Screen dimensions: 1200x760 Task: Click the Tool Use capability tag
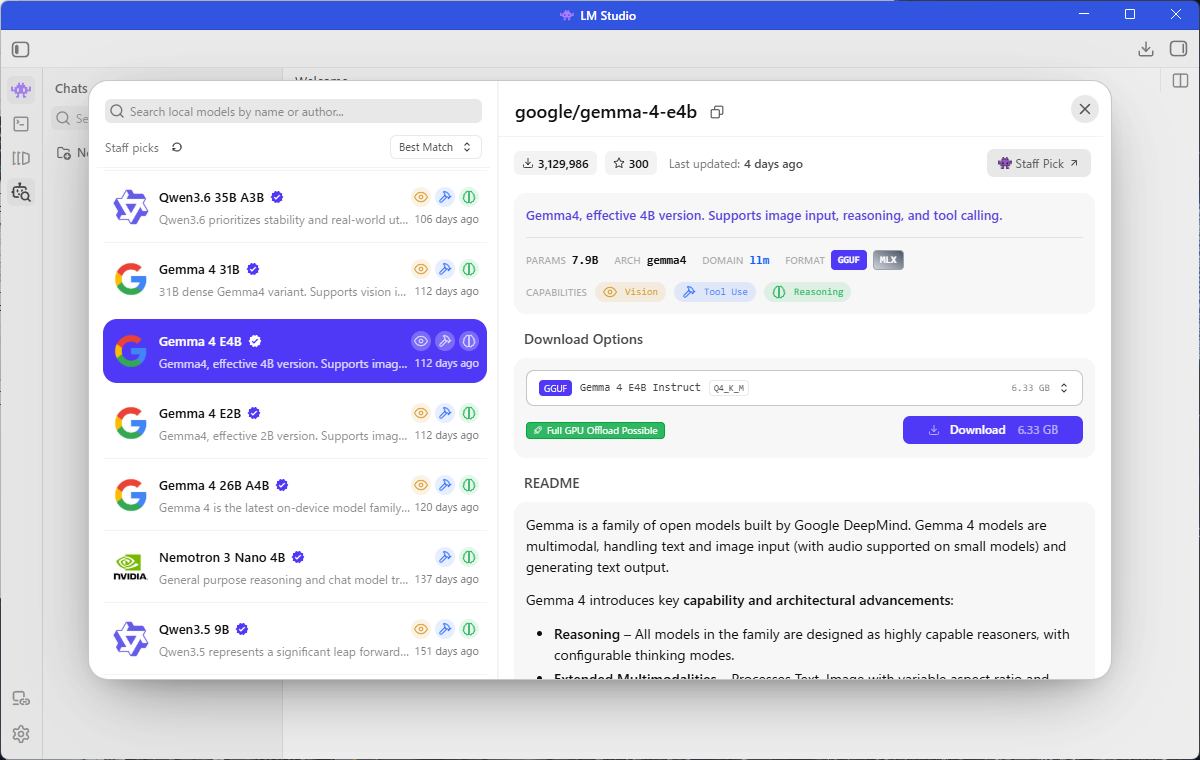coord(716,292)
